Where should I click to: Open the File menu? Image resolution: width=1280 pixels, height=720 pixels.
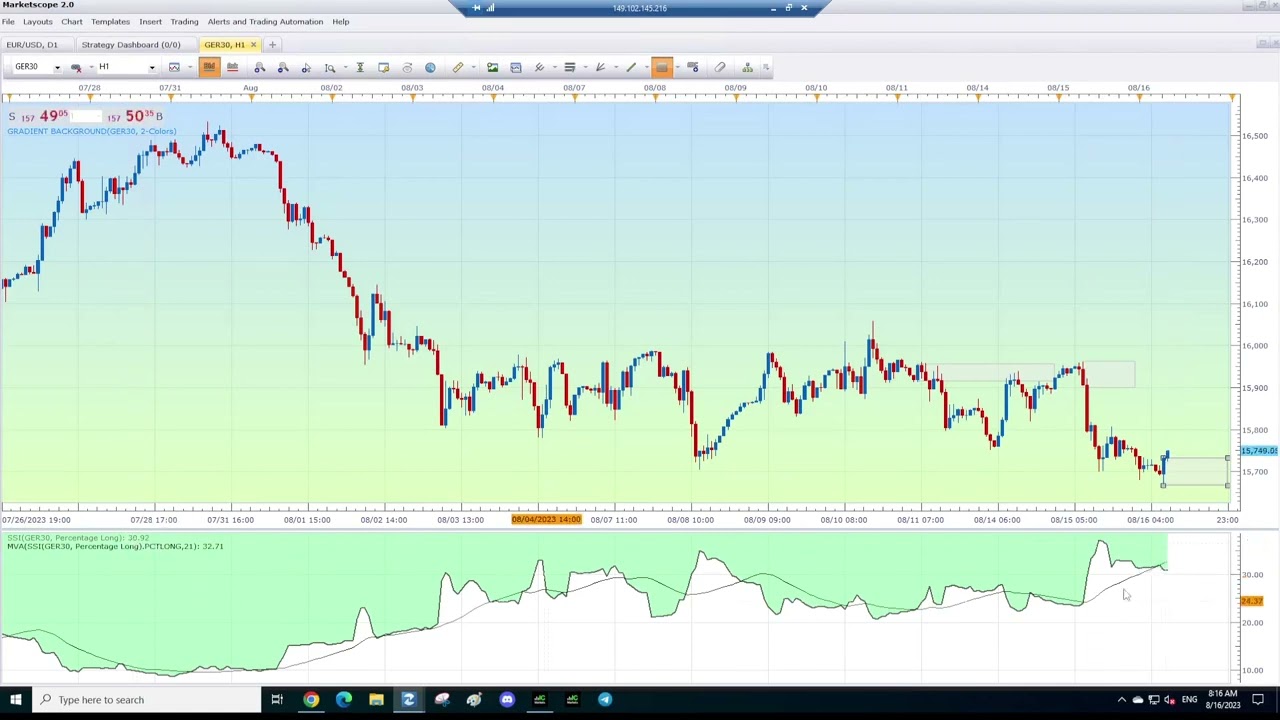tap(8, 22)
